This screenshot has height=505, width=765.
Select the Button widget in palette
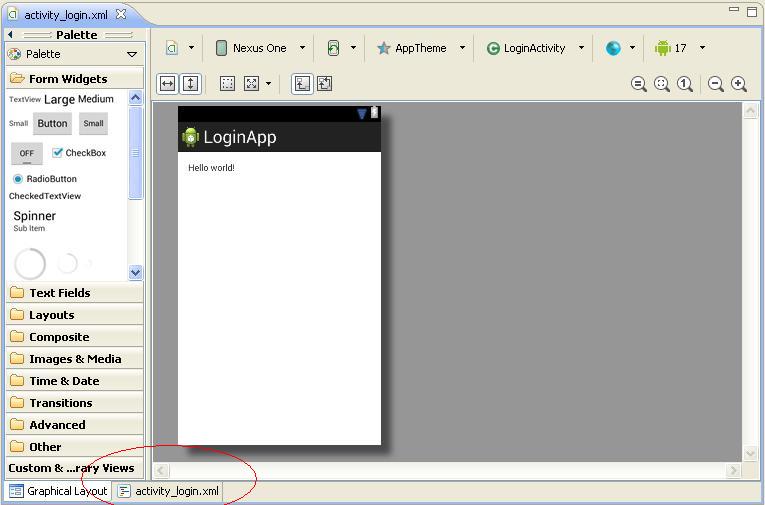pos(52,123)
